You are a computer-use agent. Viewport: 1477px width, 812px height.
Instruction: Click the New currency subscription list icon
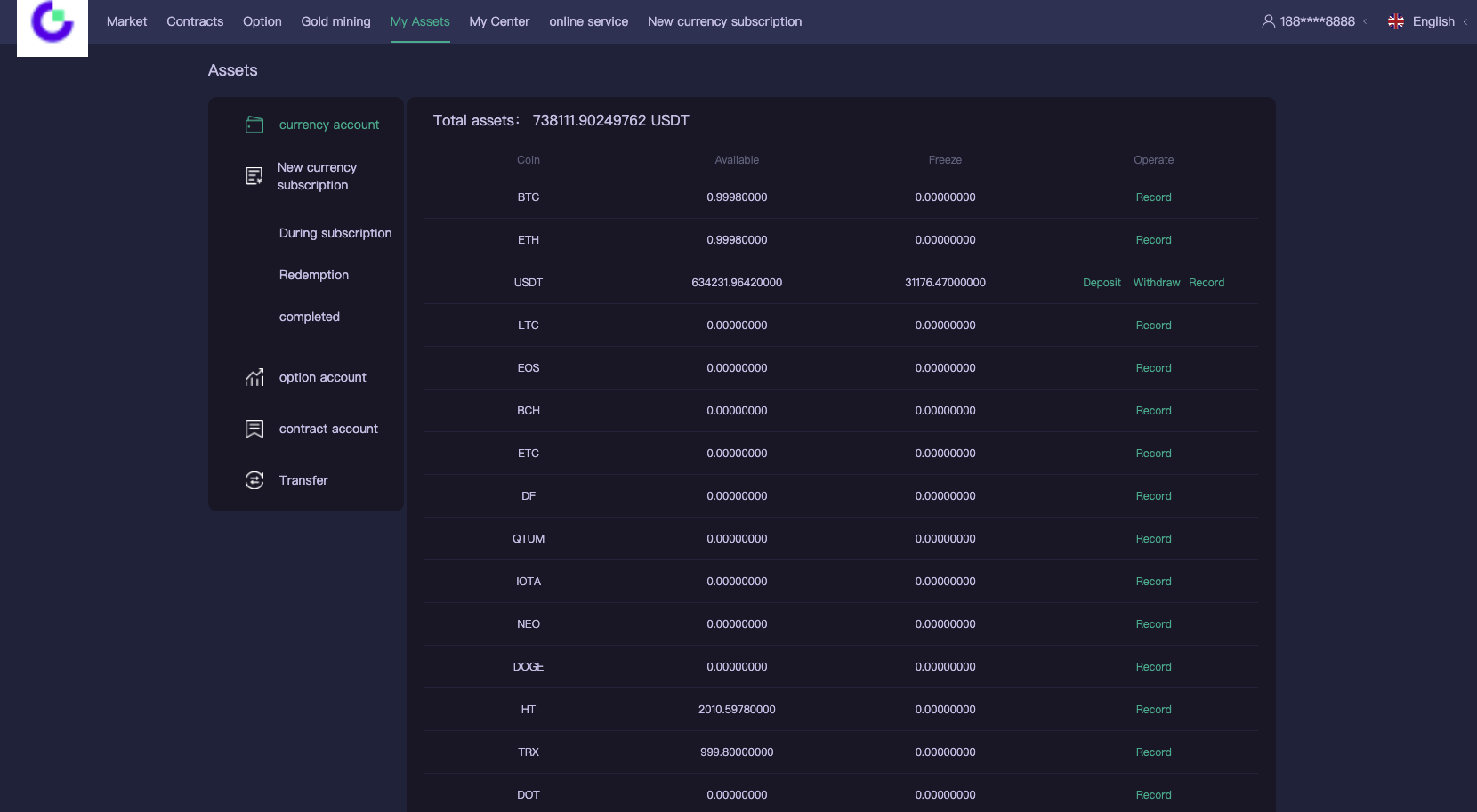254,176
